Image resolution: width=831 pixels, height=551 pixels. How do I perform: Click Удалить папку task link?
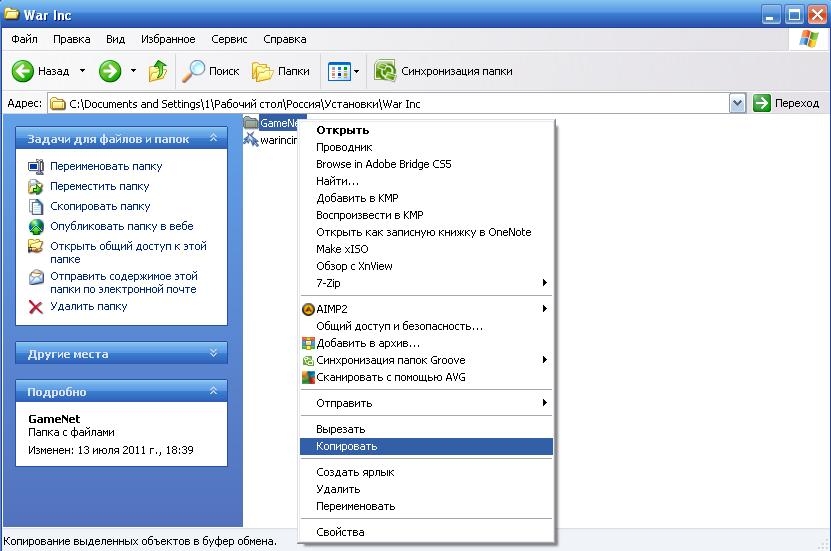pyautogui.click(x=89, y=306)
